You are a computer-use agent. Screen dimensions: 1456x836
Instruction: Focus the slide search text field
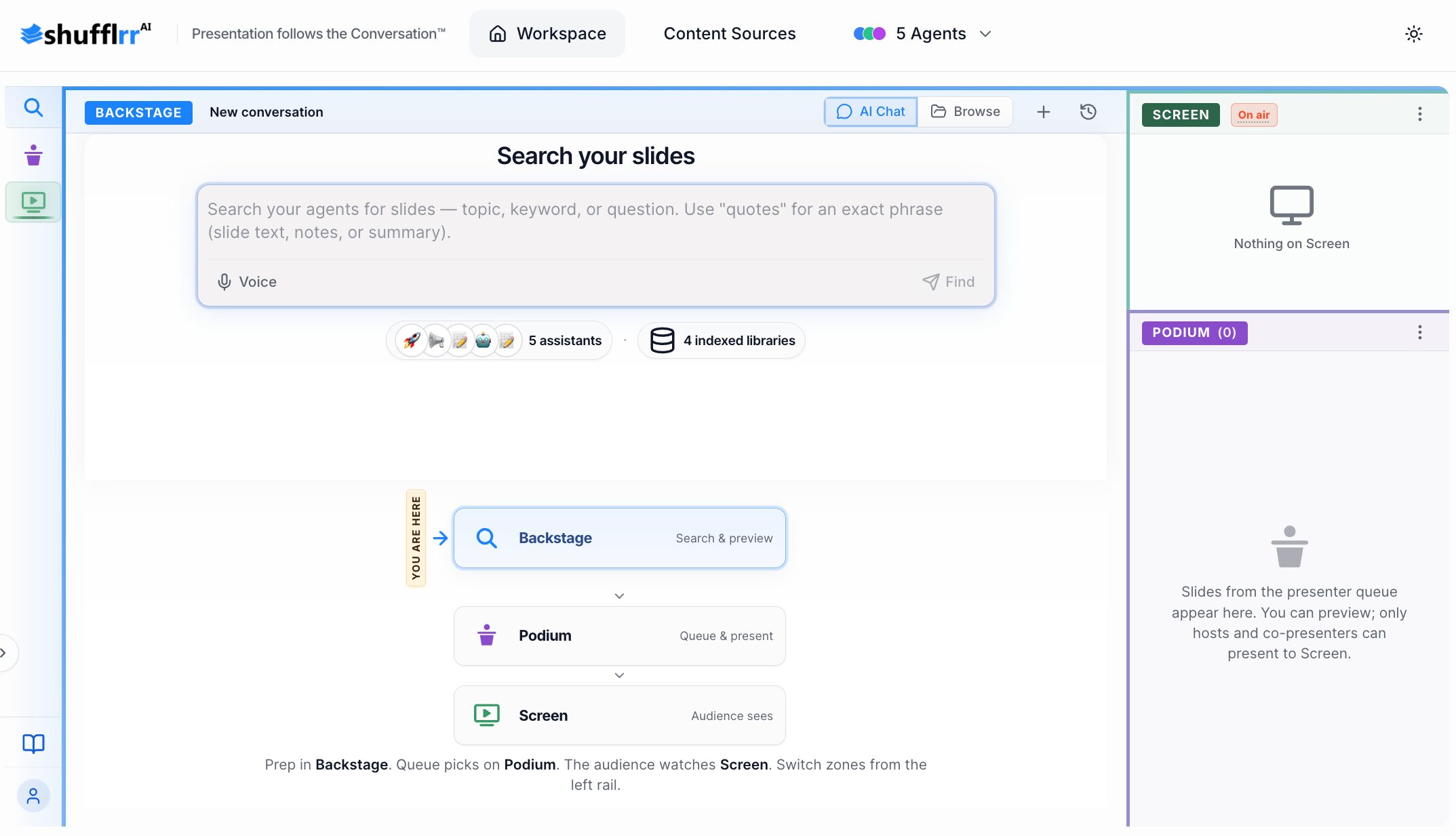tap(595, 221)
